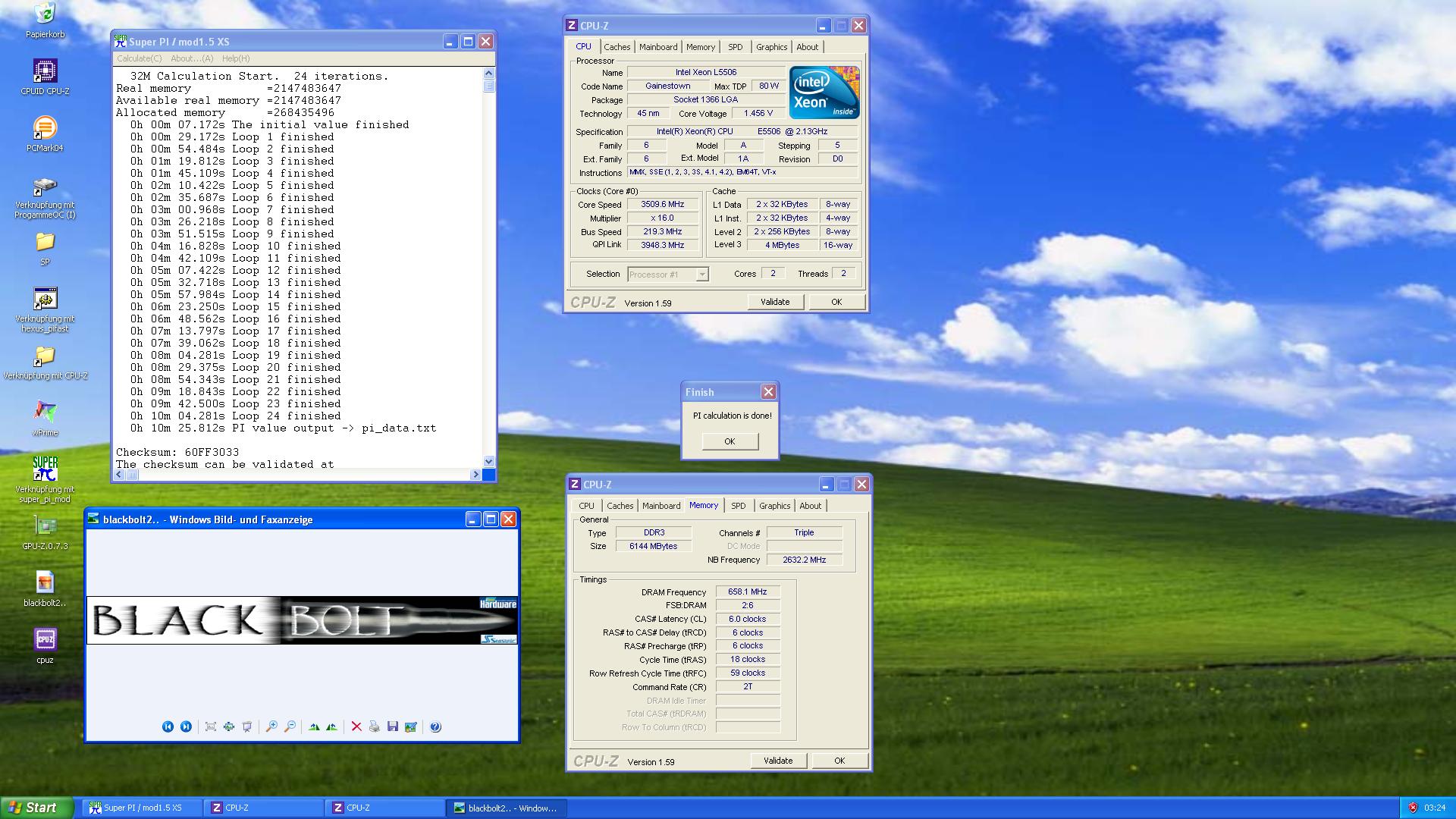Click the Core Speed 3509.6 MHz field
This screenshot has width=1456, height=819.
662,205
